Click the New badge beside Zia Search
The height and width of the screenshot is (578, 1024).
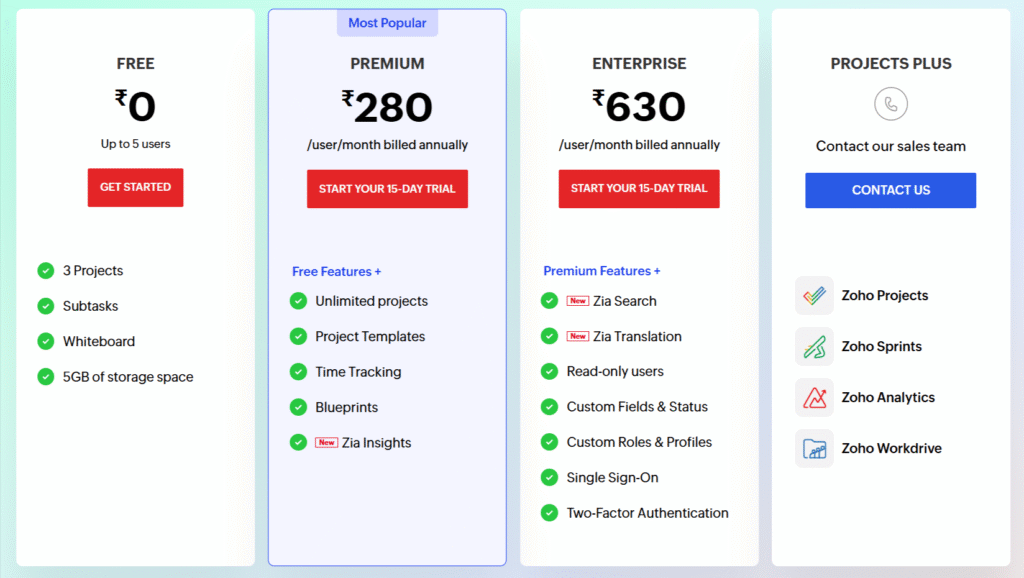pyautogui.click(x=578, y=301)
